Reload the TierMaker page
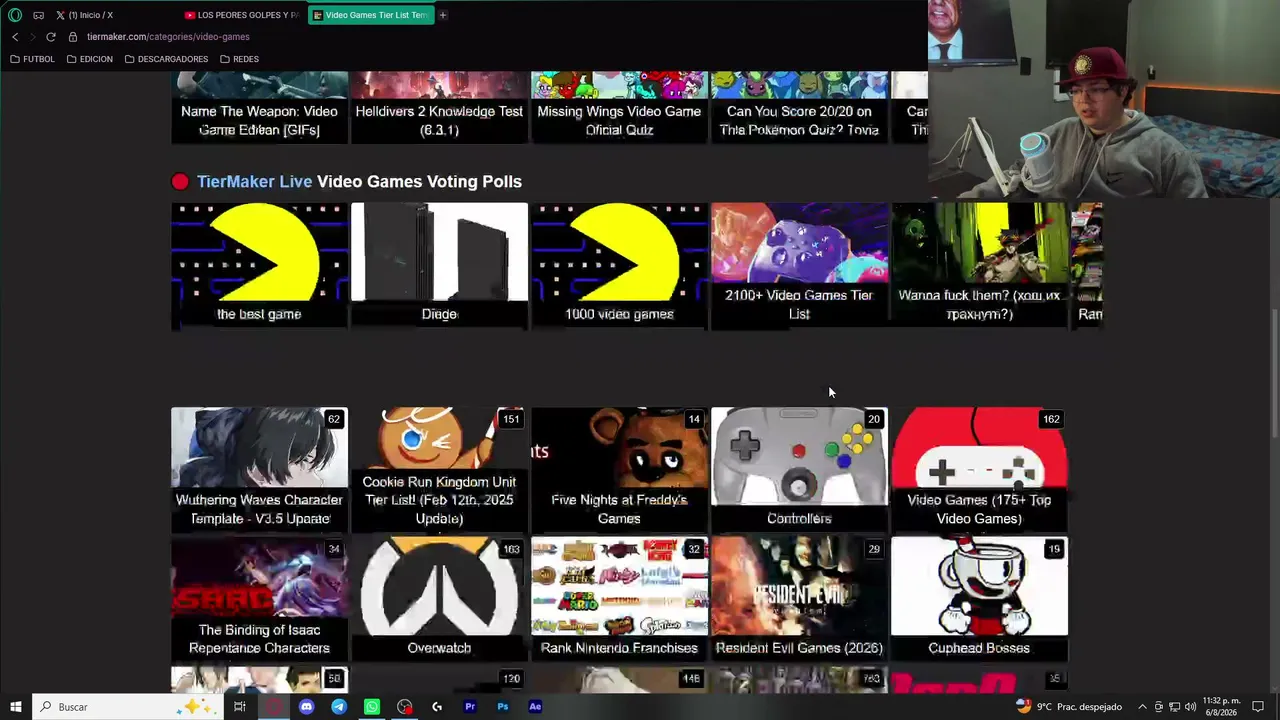The image size is (1280, 720). (x=51, y=37)
